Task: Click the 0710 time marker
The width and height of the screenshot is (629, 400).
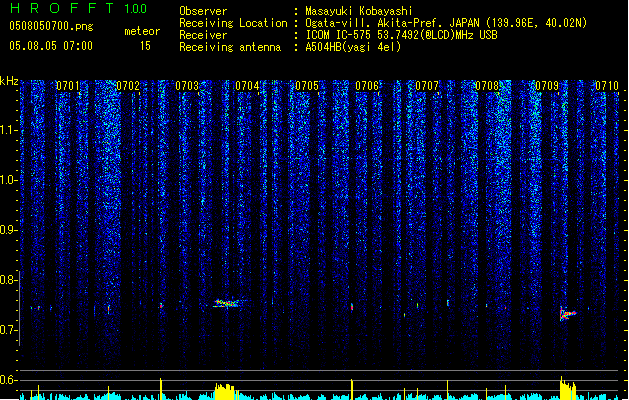Action: 607,86
